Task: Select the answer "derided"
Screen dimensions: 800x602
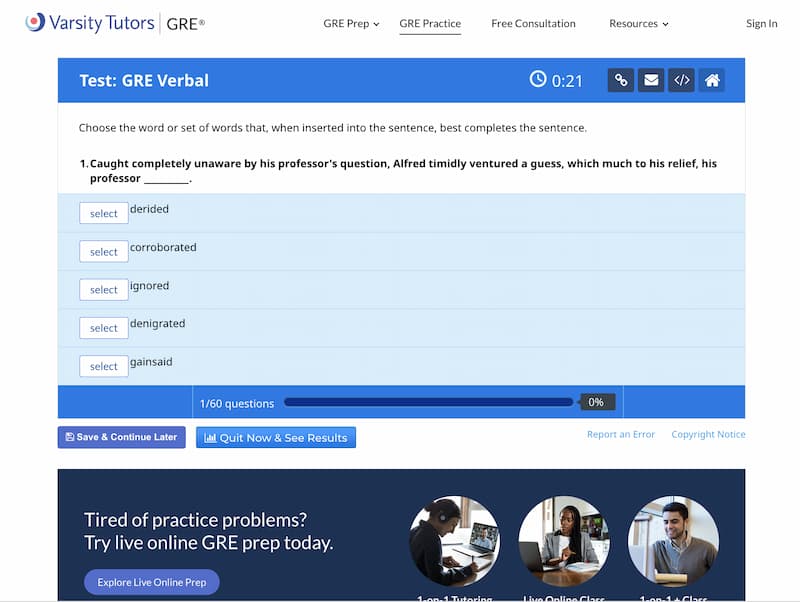Action: click(104, 213)
